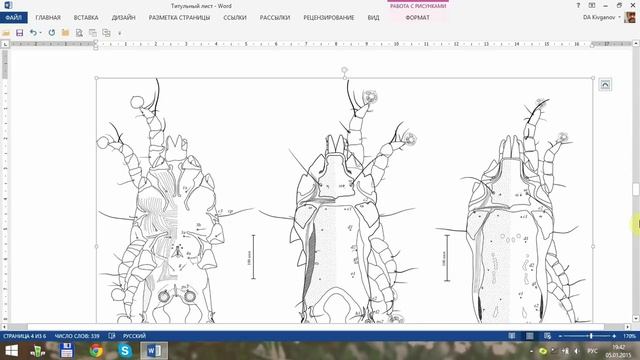
Task: Click the open folder icon in quick access toolbar
Action: (65, 33)
